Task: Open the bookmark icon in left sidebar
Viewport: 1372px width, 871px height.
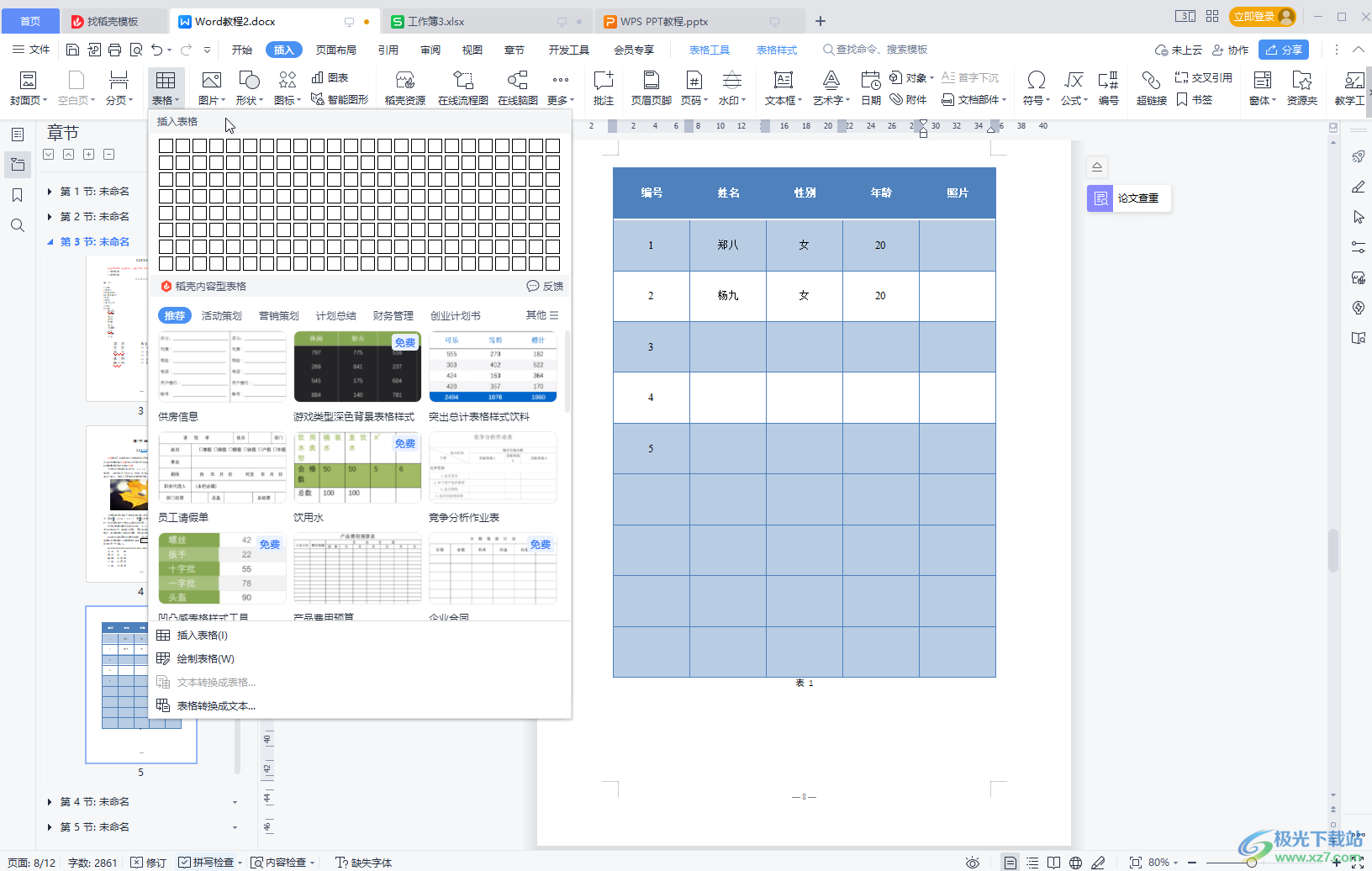Action: 18,195
